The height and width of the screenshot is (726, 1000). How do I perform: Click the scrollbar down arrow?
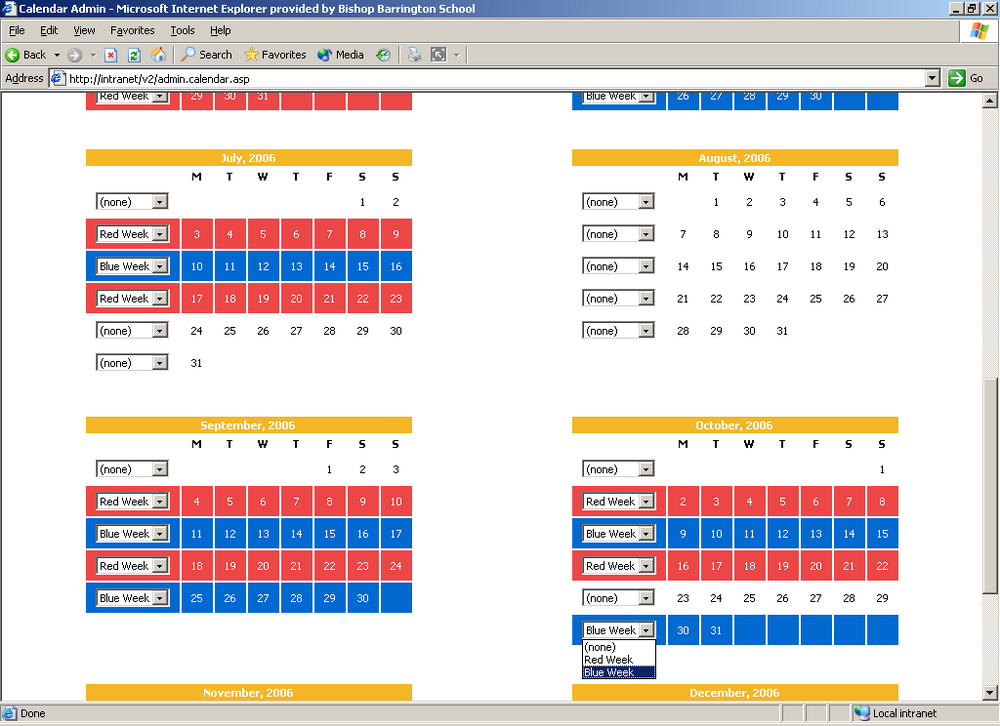[990, 693]
